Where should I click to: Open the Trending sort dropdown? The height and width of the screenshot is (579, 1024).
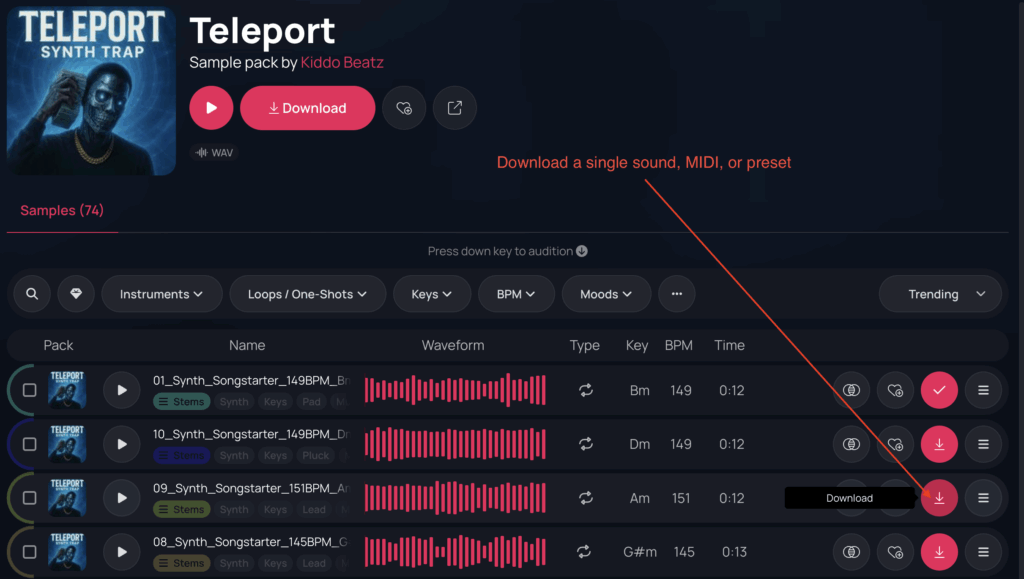[940, 294]
